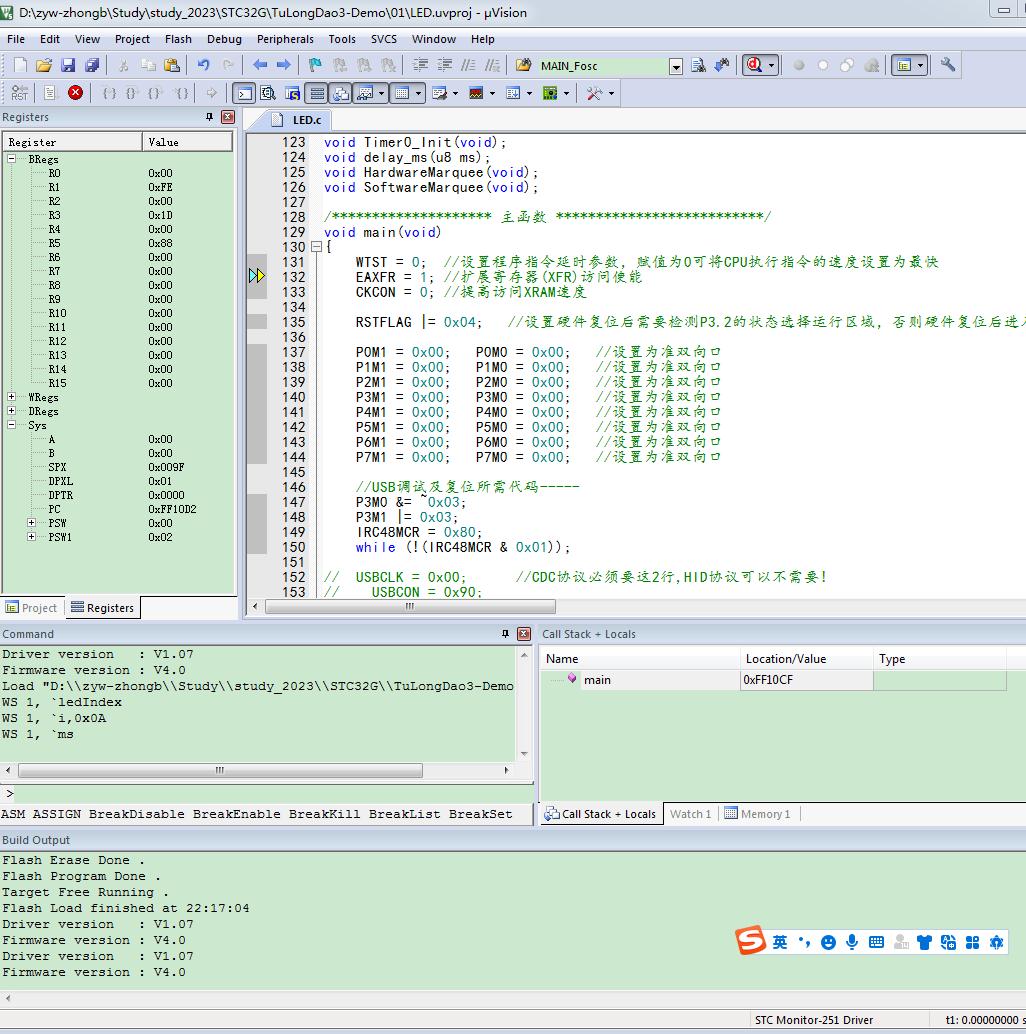Close the Command panel
1026x1034 pixels.
click(524, 634)
